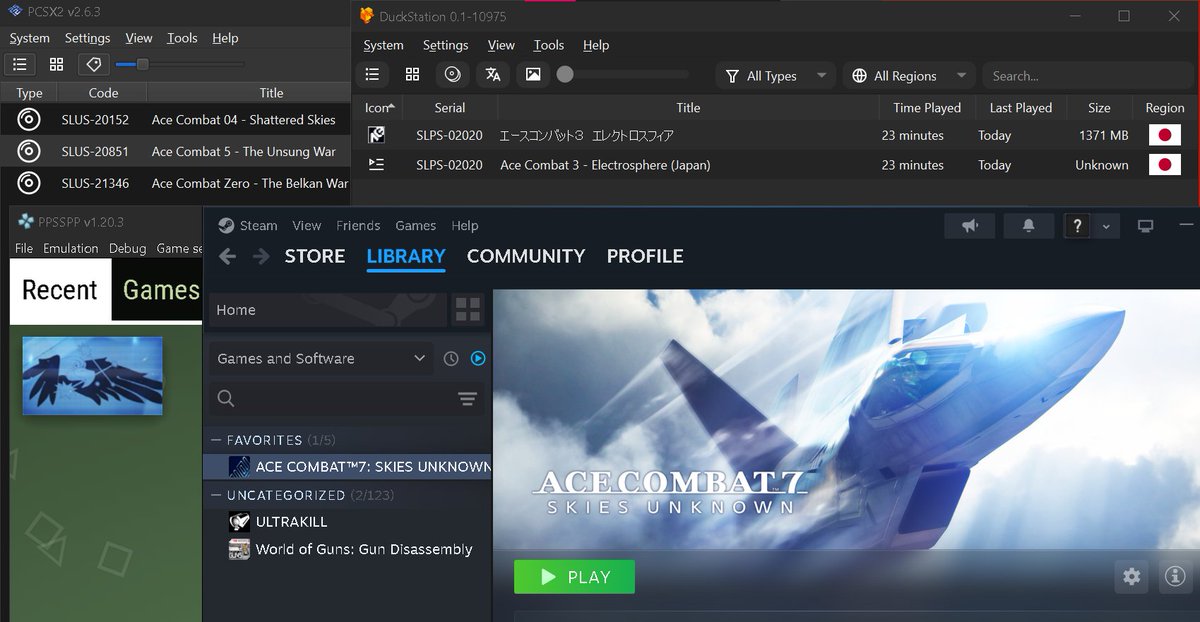Open DuckStation All Types filter dropdown
The image size is (1200, 622).
point(776,76)
